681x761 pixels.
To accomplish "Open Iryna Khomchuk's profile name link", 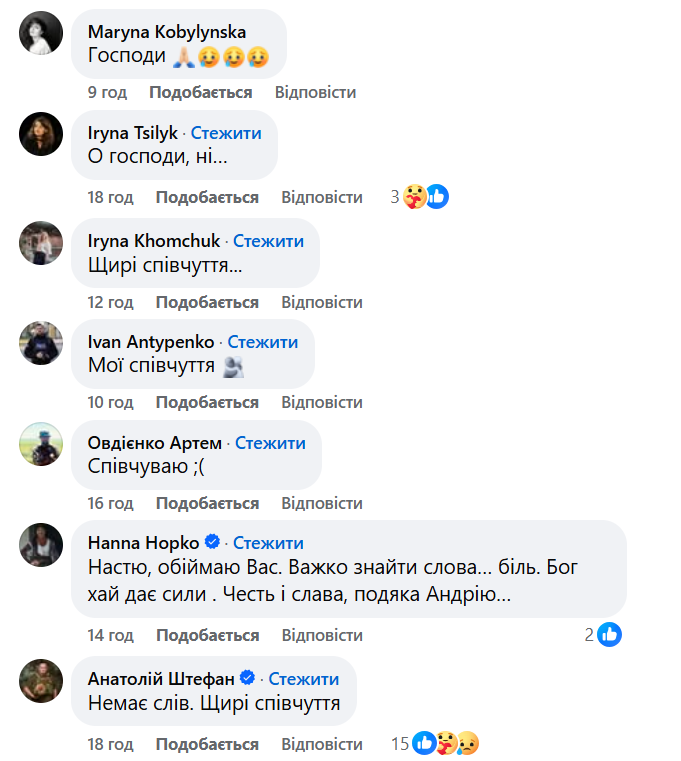I will point(155,241).
